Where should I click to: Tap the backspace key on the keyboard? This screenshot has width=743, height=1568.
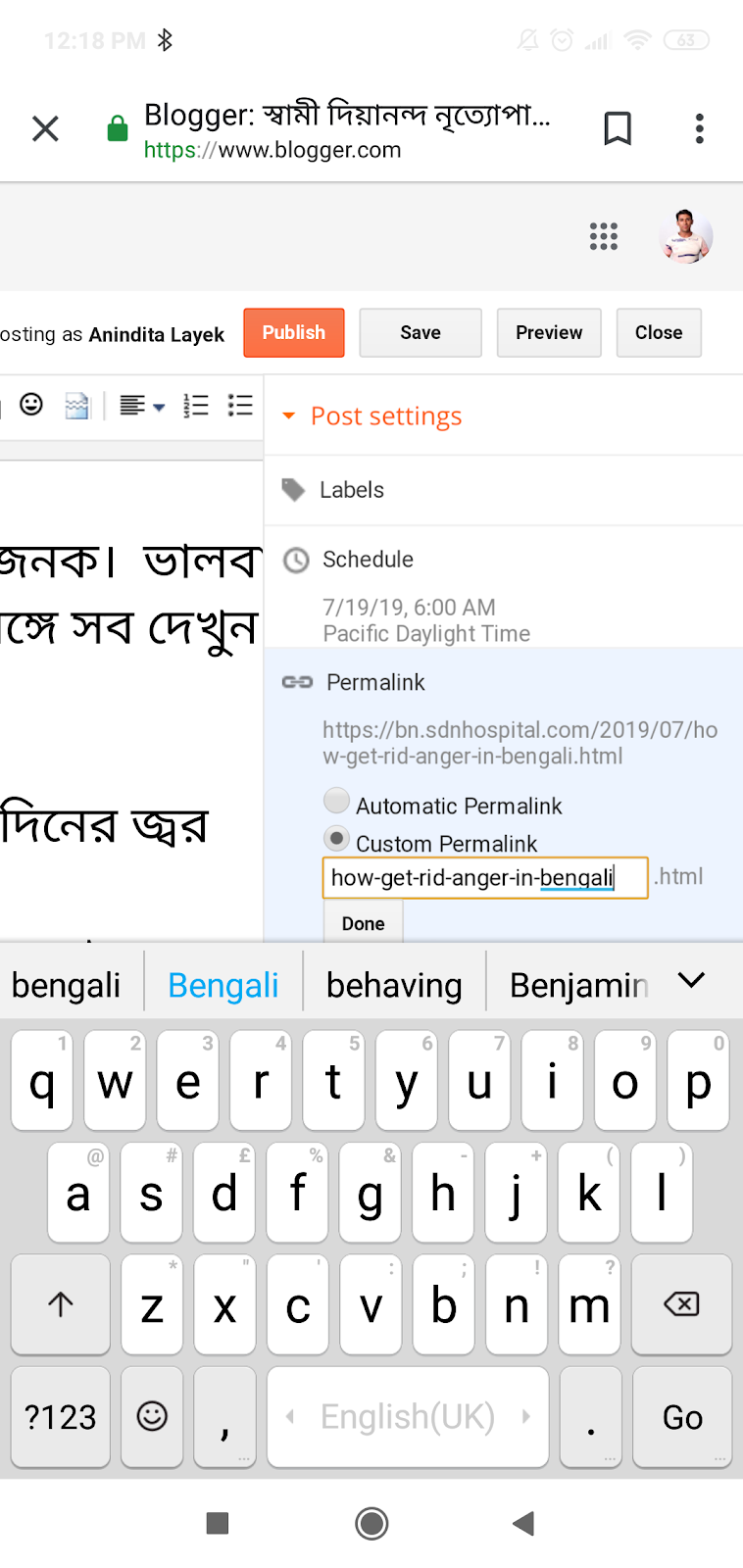pos(681,1304)
